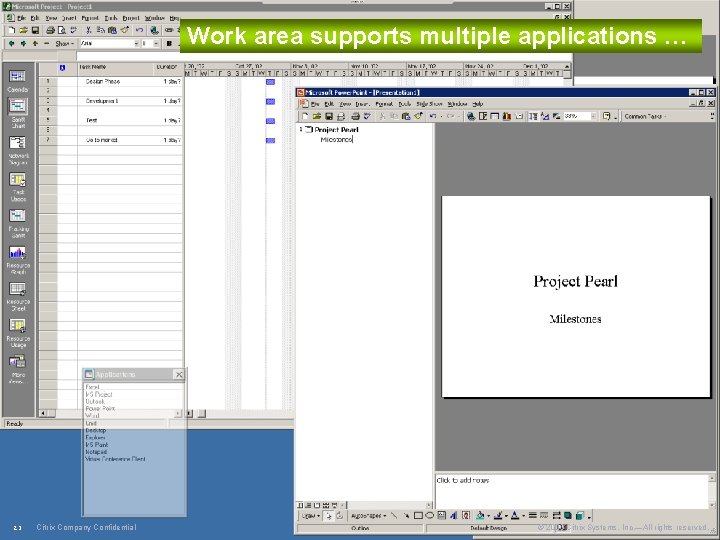Image resolution: width=720 pixels, height=540 pixels.
Task: Open Fill Color arrow in PowerPoint drawing toolbar
Action: click(488, 516)
